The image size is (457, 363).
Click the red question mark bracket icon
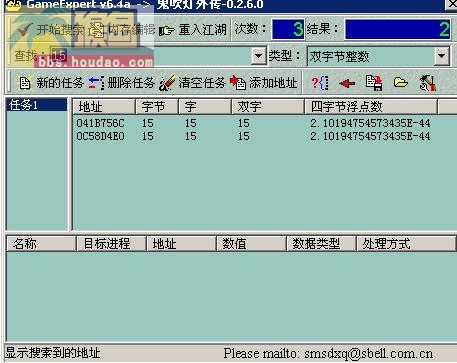coord(320,83)
